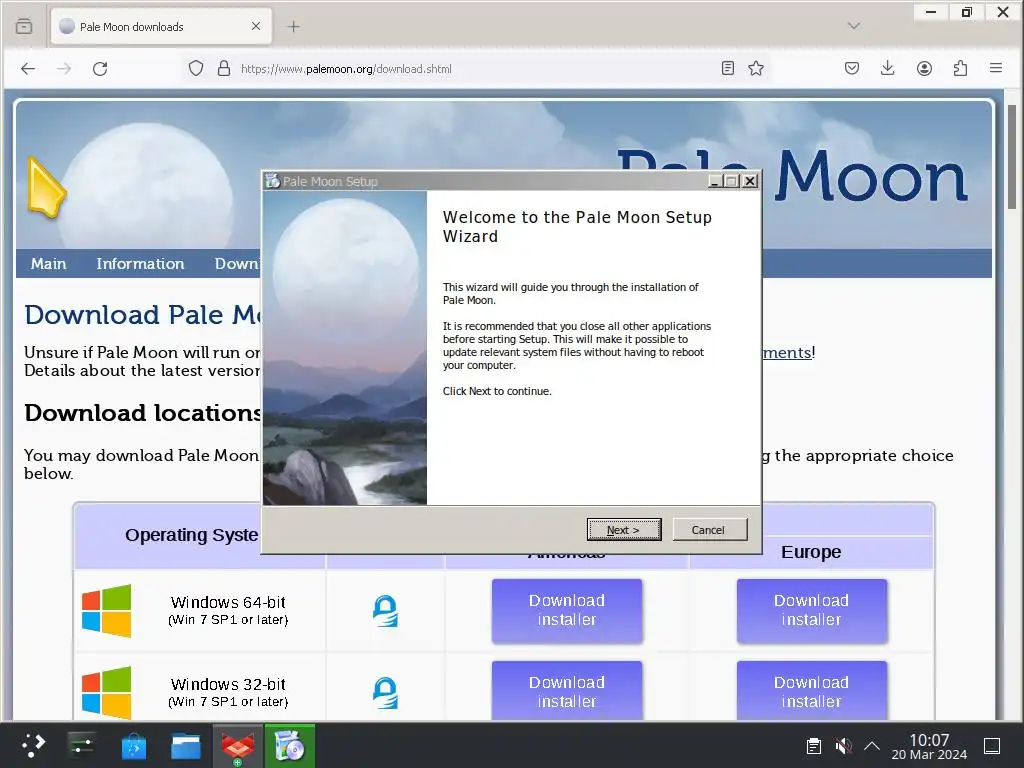Viewport: 1024px width, 768px height.
Task: Open the KDE application launcher
Action: pyautogui.click(x=33, y=746)
